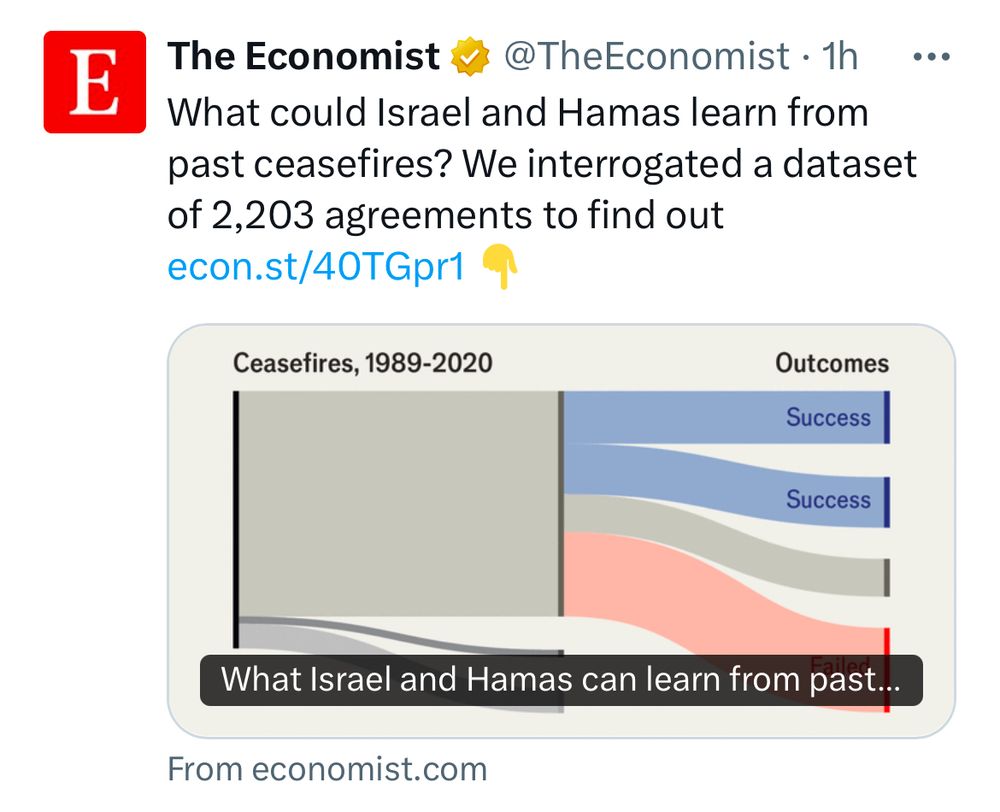Open The Economist profile avatar
The width and height of the screenshot is (1000, 812).
(x=94, y=82)
